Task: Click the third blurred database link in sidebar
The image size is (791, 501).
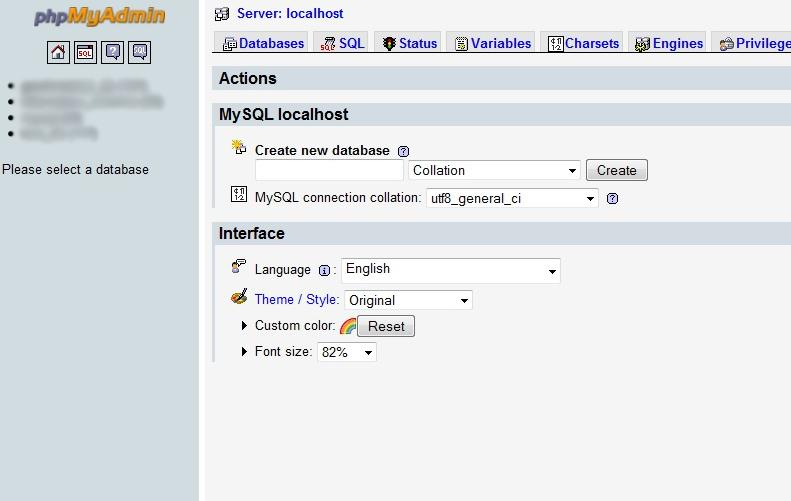Action: (x=51, y=118)
